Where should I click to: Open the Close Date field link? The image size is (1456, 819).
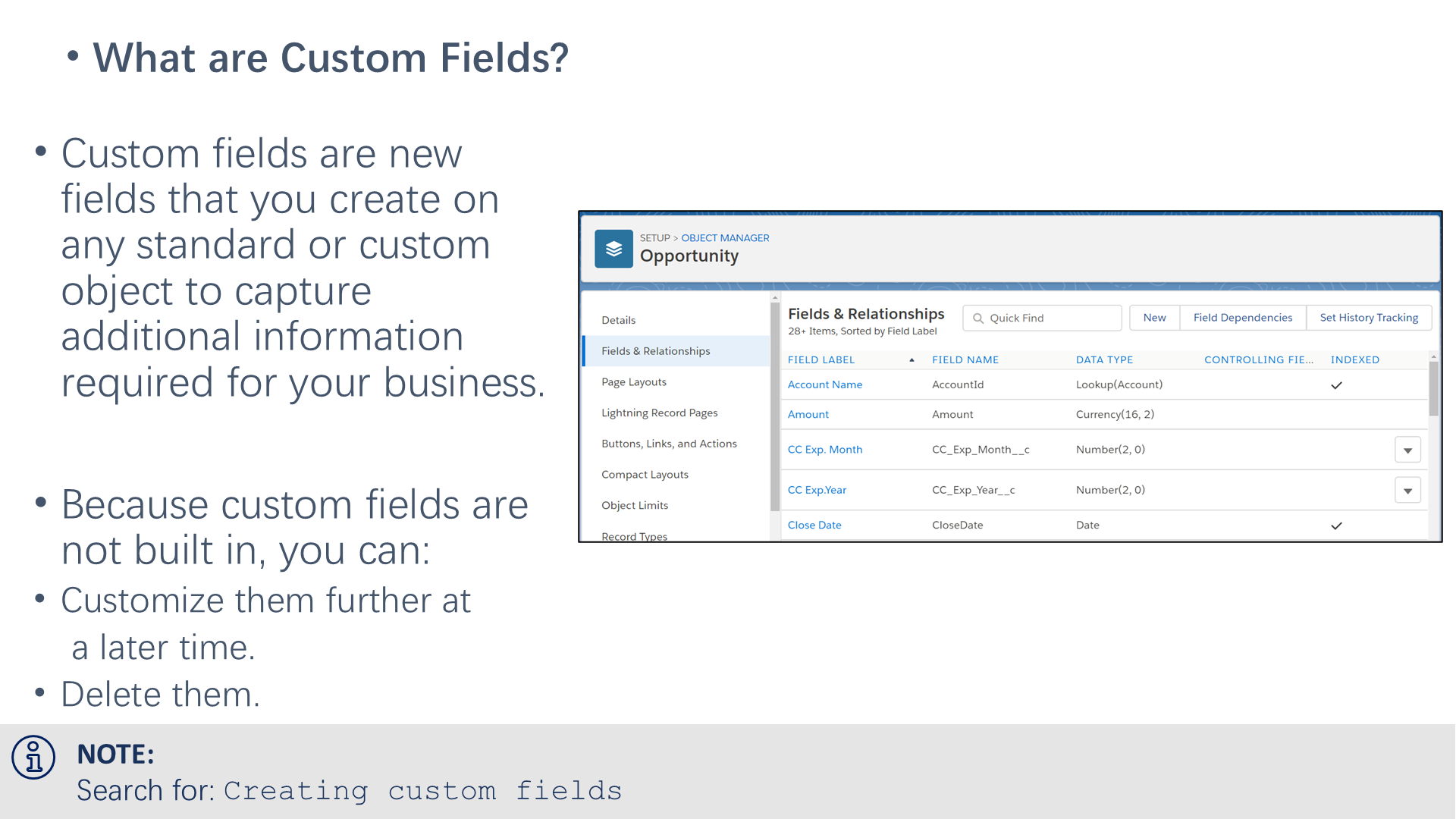(x=814, y=525)
